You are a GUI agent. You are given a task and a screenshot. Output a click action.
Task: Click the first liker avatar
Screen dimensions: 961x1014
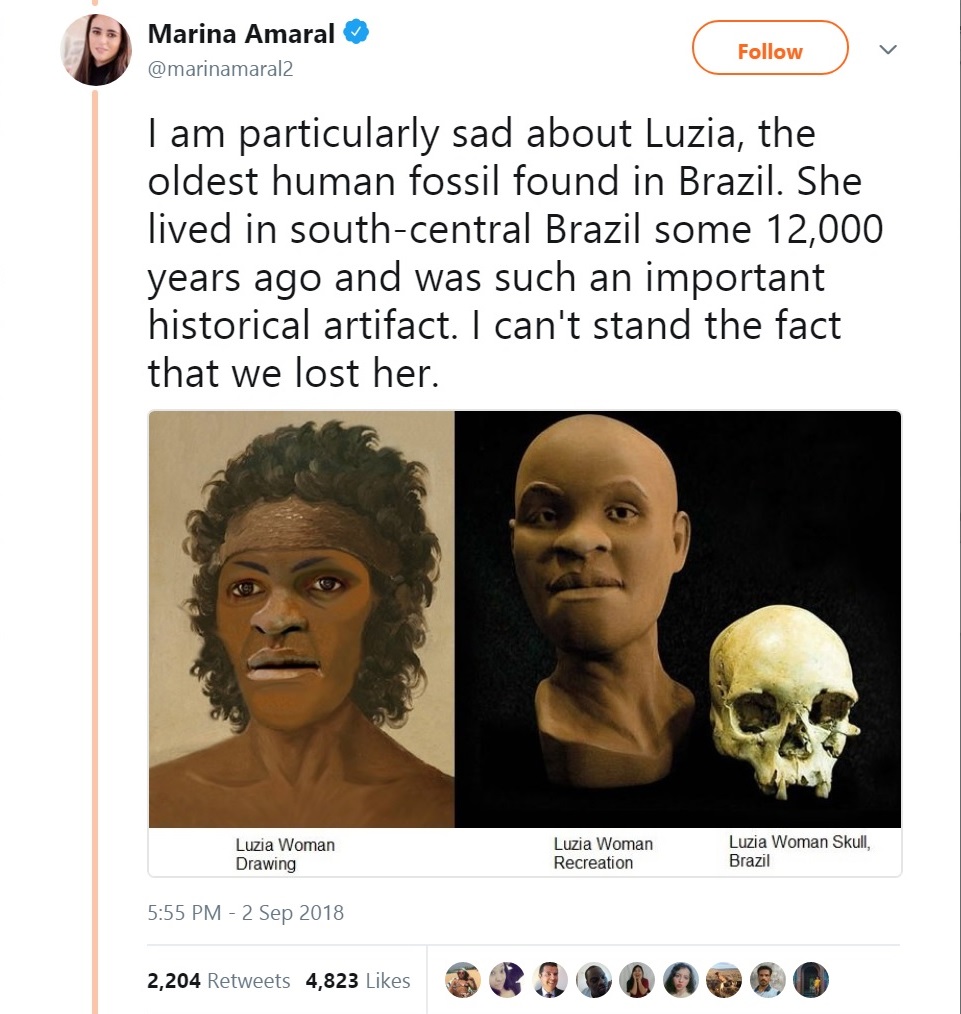click(463, 981)
